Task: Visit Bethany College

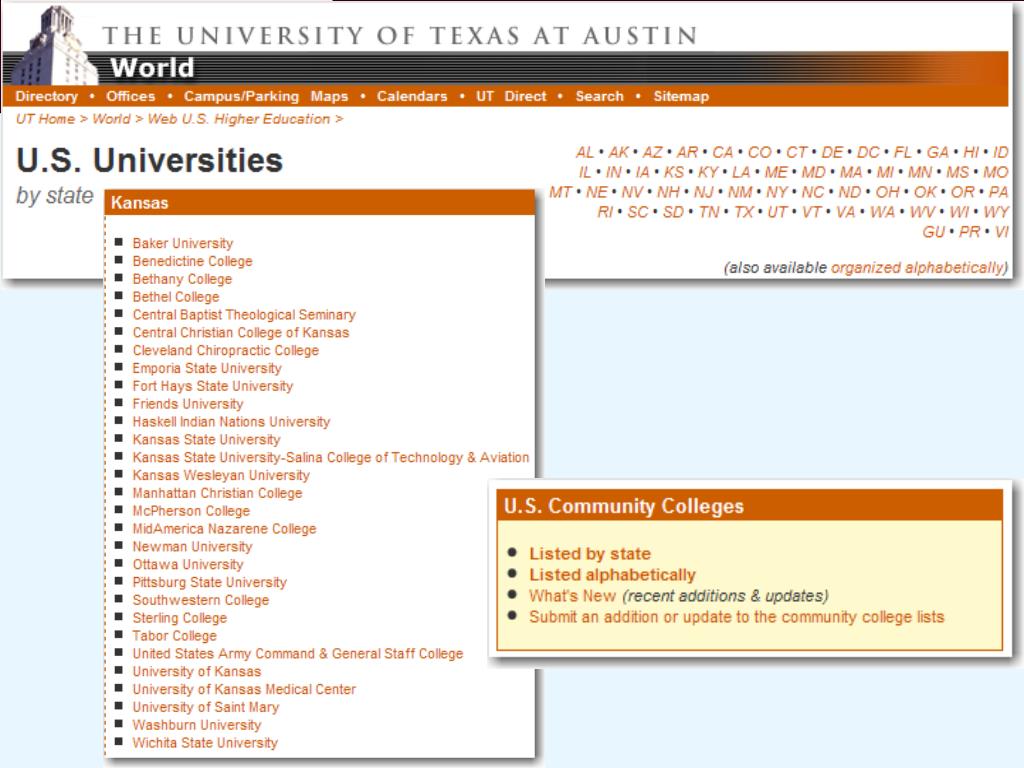Action: coord(182,279)
